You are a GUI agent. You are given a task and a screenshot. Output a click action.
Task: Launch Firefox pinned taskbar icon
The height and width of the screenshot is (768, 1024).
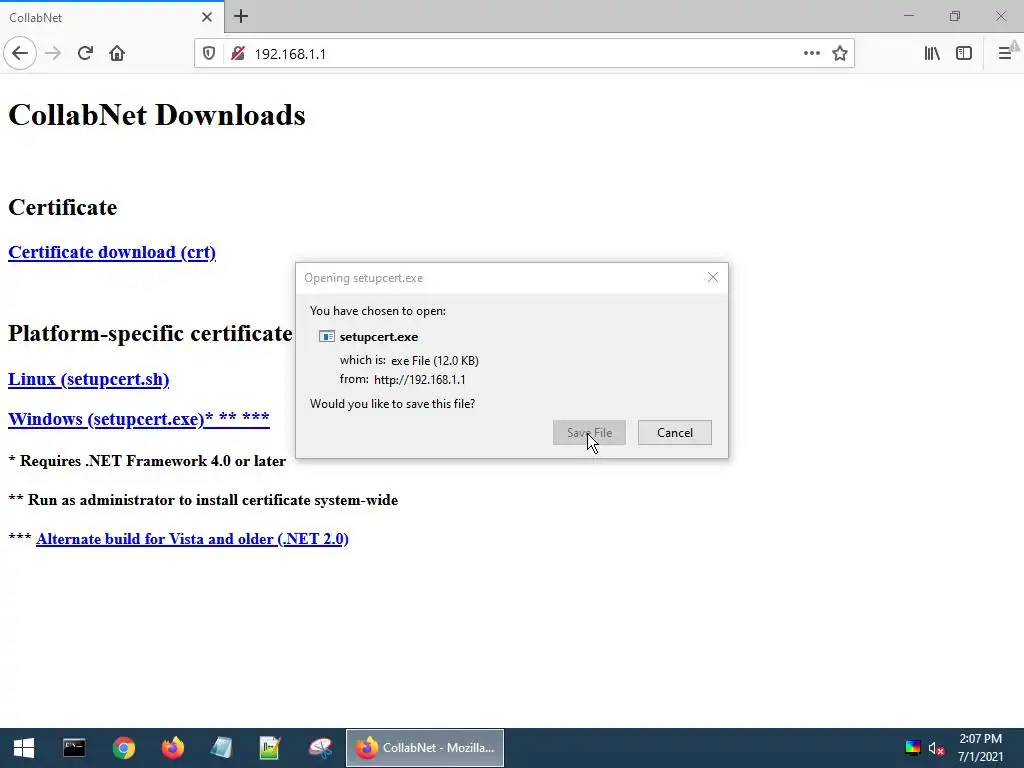pos(173,748)
